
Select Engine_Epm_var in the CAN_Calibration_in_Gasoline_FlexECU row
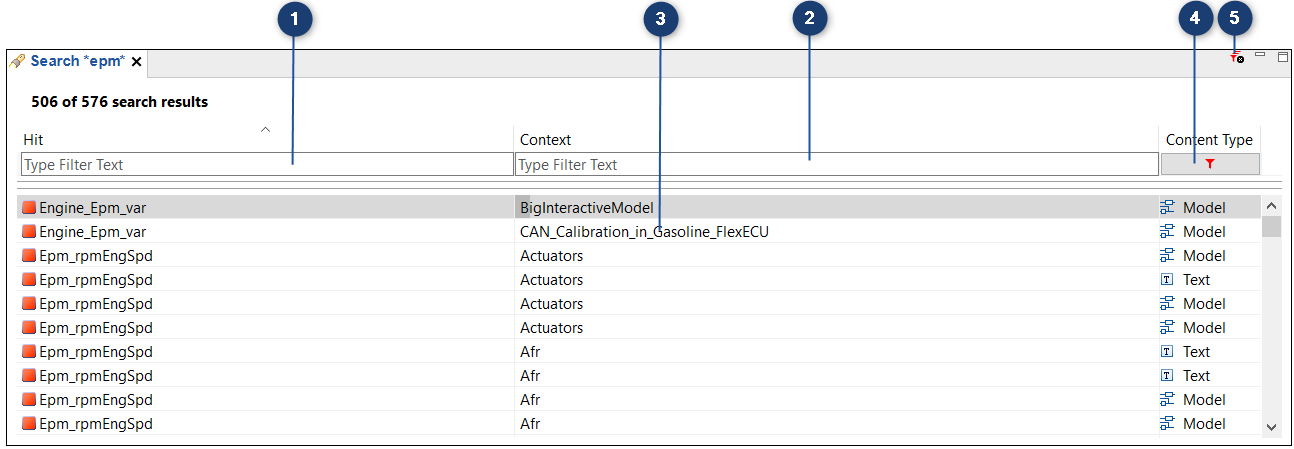pyautogui.click(x=93, y=232)
